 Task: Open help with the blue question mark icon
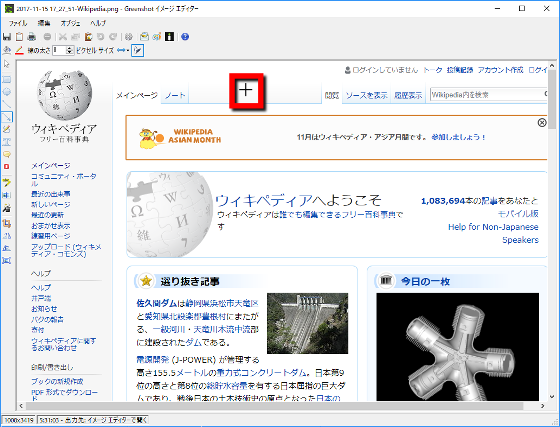pyautogui.click(x=185, y=36)
